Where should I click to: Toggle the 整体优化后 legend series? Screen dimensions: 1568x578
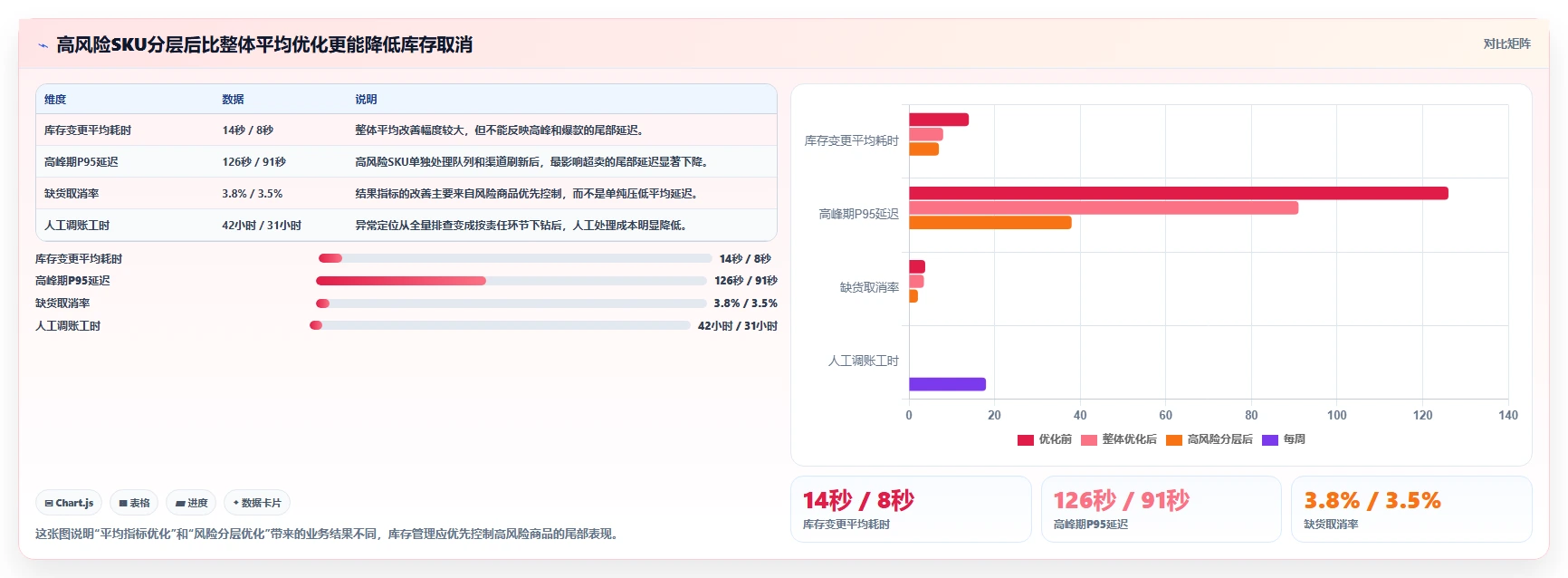coord(1118,439)
